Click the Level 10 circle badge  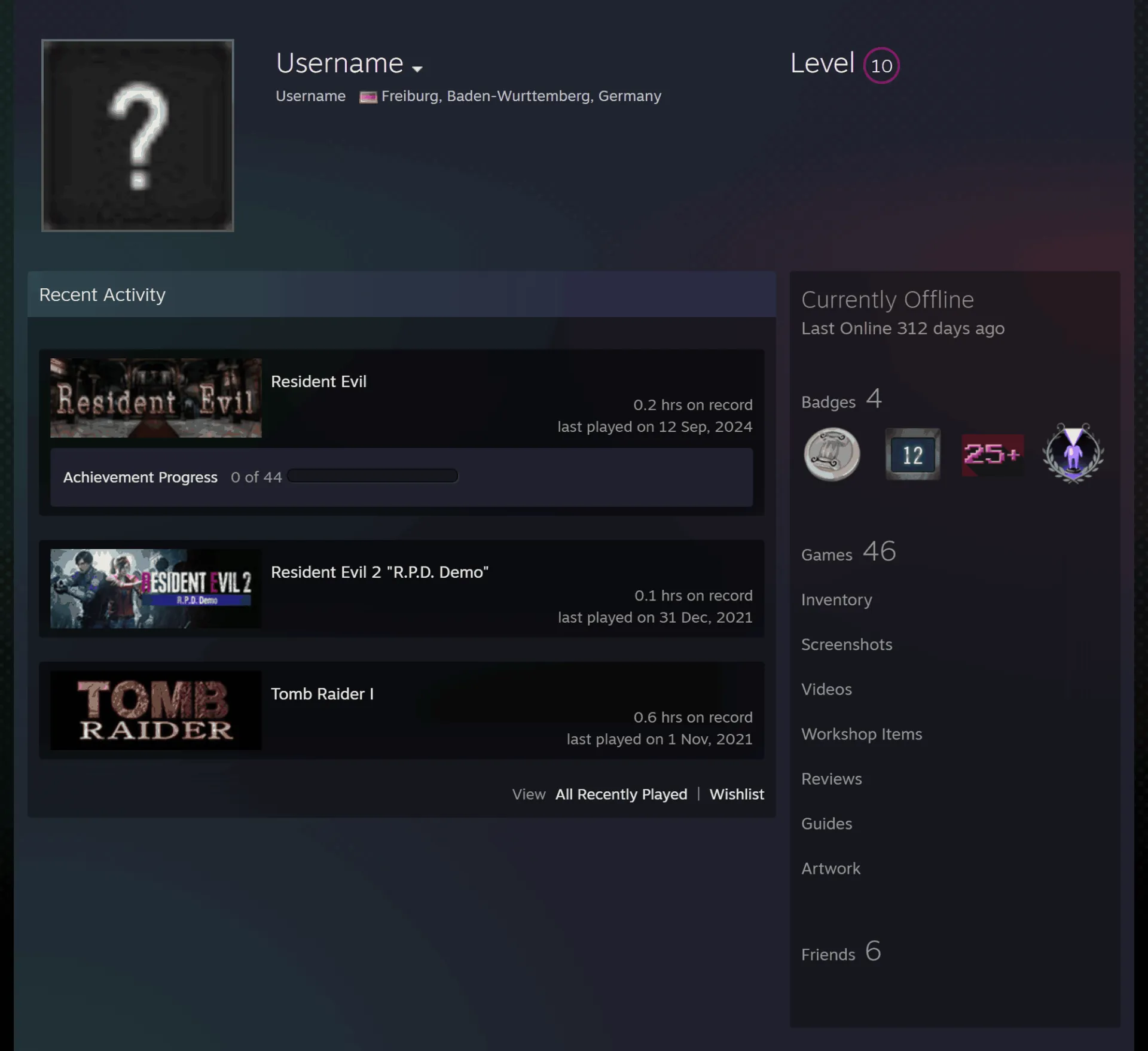881,65
